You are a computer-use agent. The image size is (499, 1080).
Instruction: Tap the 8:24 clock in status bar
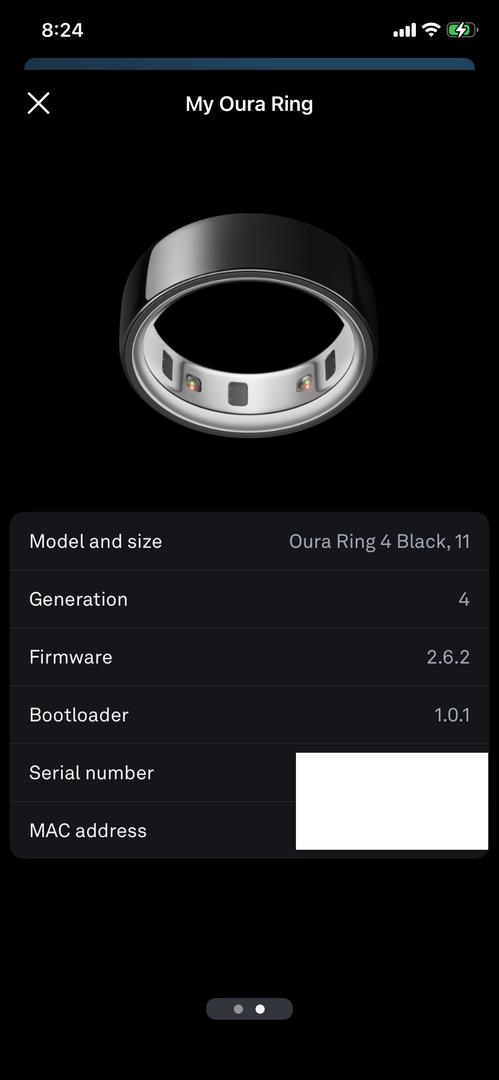[x=62, y=30]
